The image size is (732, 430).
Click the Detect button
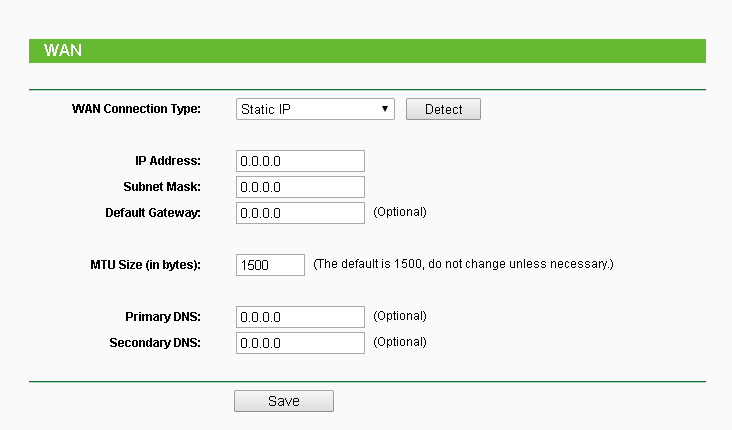click(x=443, y=109)
